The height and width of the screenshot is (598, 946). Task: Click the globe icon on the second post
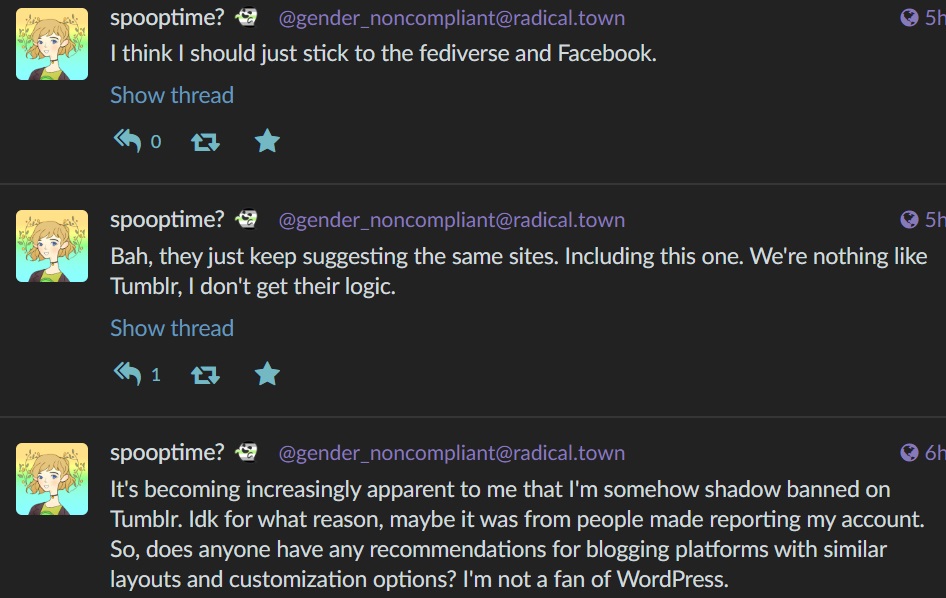909,220
